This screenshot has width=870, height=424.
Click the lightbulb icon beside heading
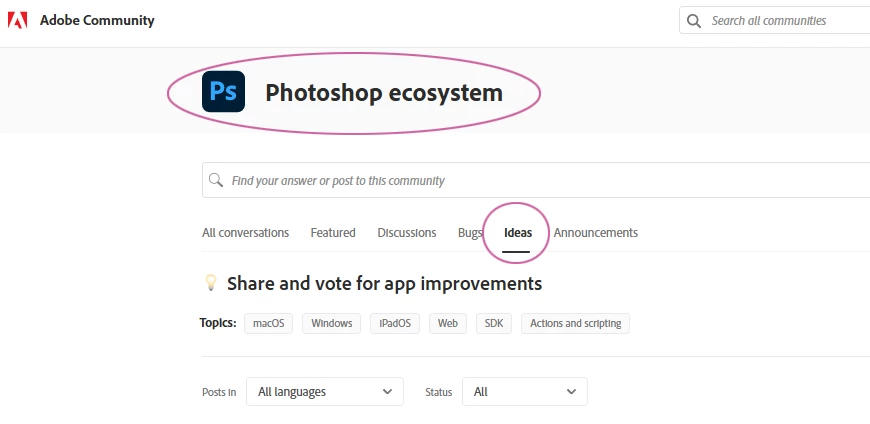[211, 283]
